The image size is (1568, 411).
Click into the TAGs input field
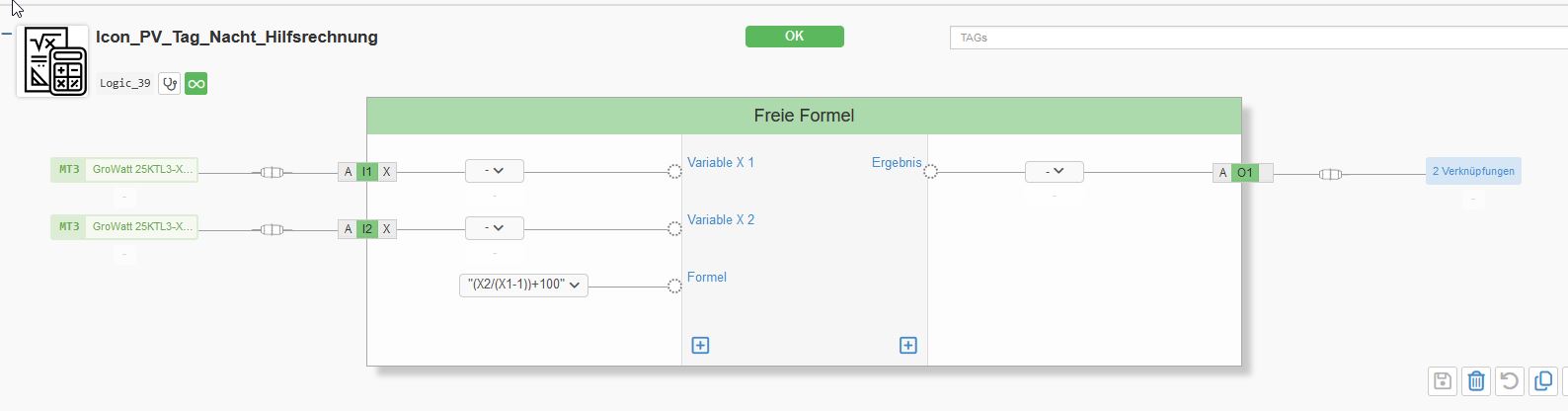coord(1254,38)
